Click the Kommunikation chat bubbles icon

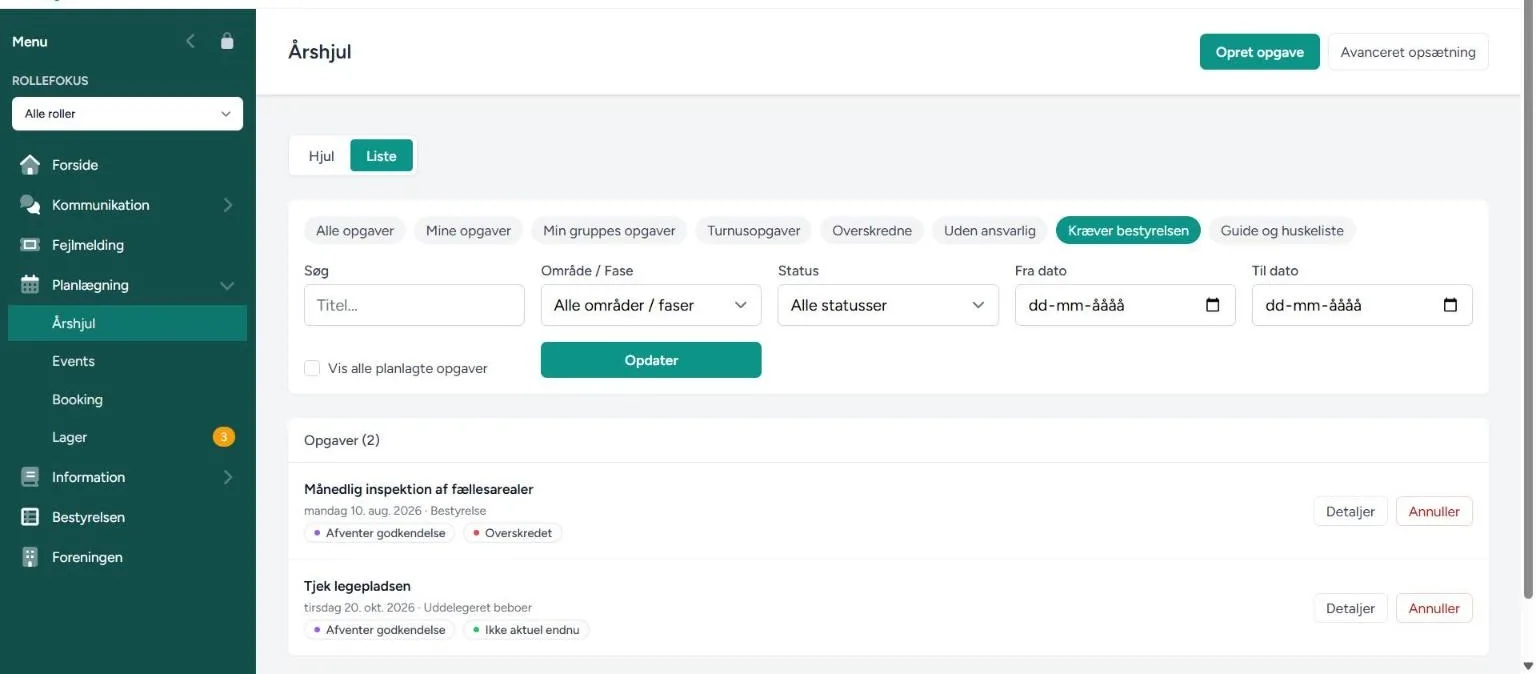[x=30, y=205]
